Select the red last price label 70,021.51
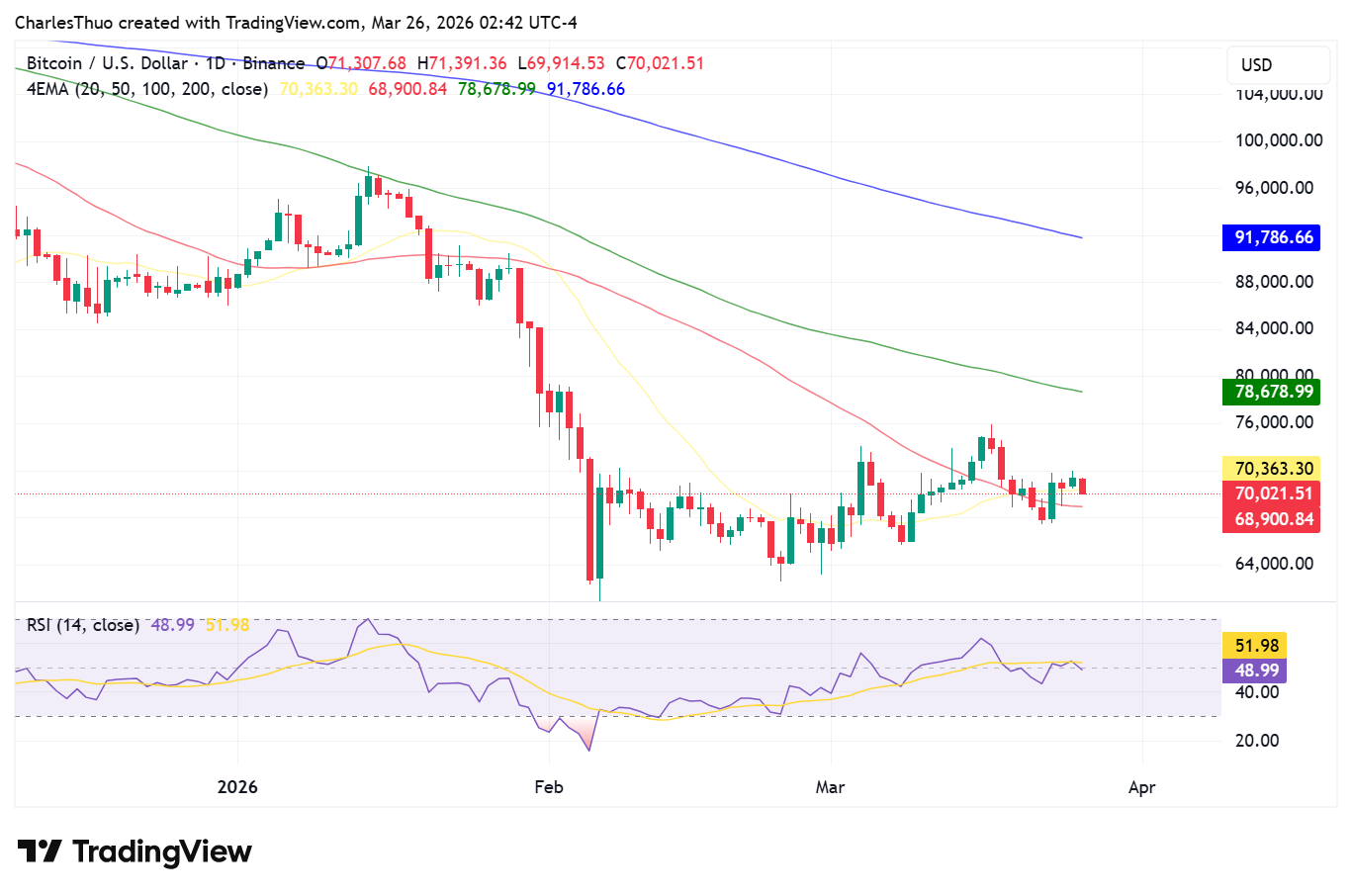The width and height of the screenshot is (1352, 896). pos(1271,493)
